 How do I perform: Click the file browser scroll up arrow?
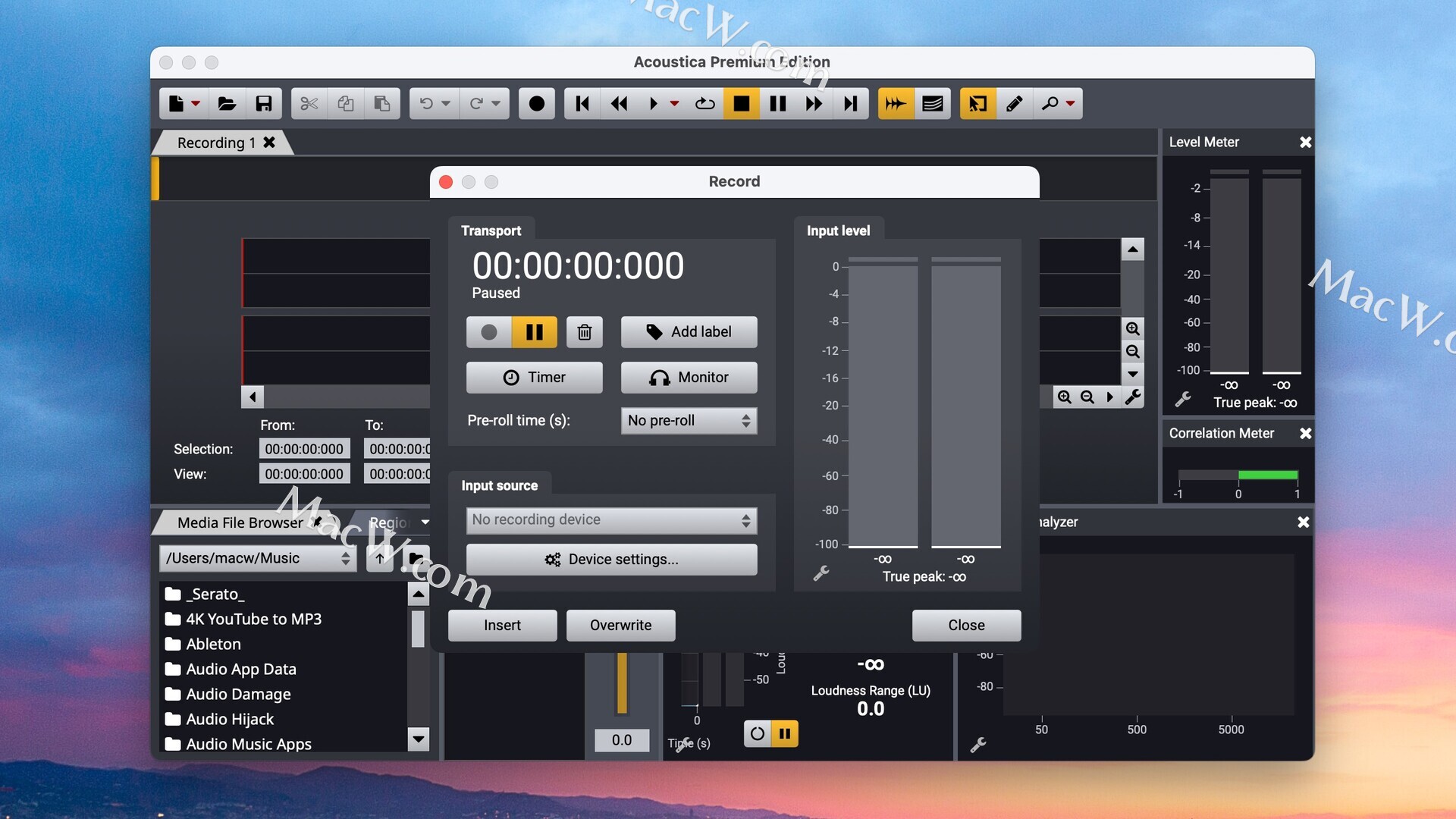coord(419,594)
